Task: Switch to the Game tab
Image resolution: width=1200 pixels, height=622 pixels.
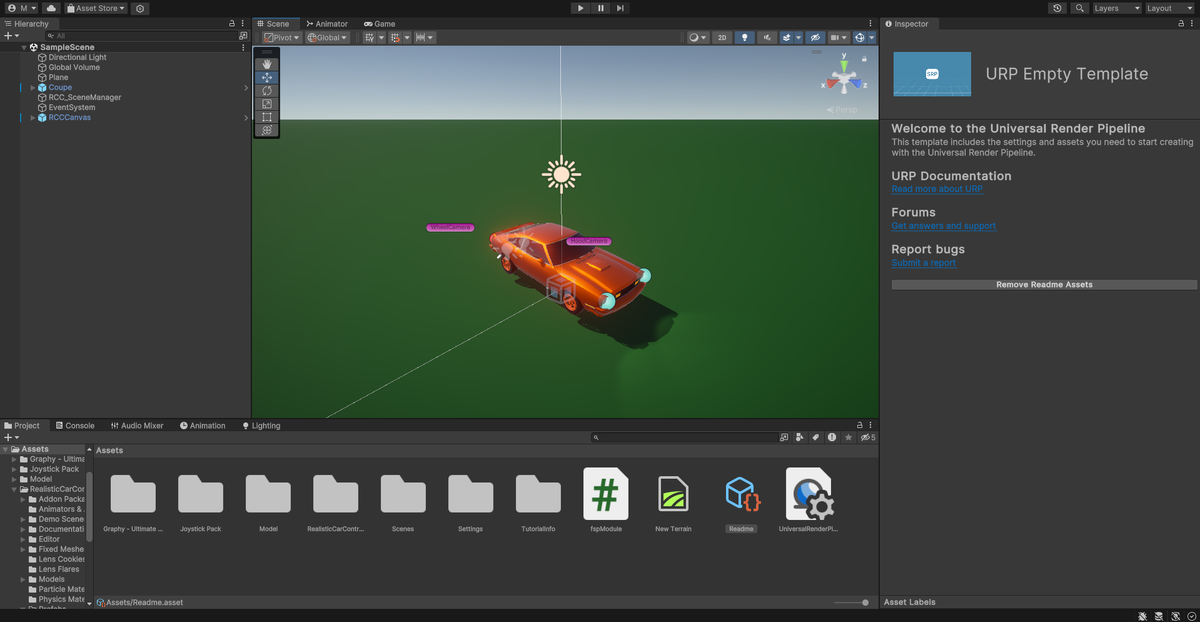Action: pyautogui.click(x=380, y=23)
